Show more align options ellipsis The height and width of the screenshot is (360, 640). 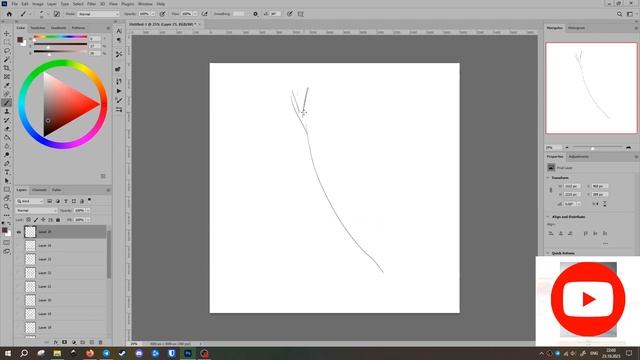click(x=605, y=243)
